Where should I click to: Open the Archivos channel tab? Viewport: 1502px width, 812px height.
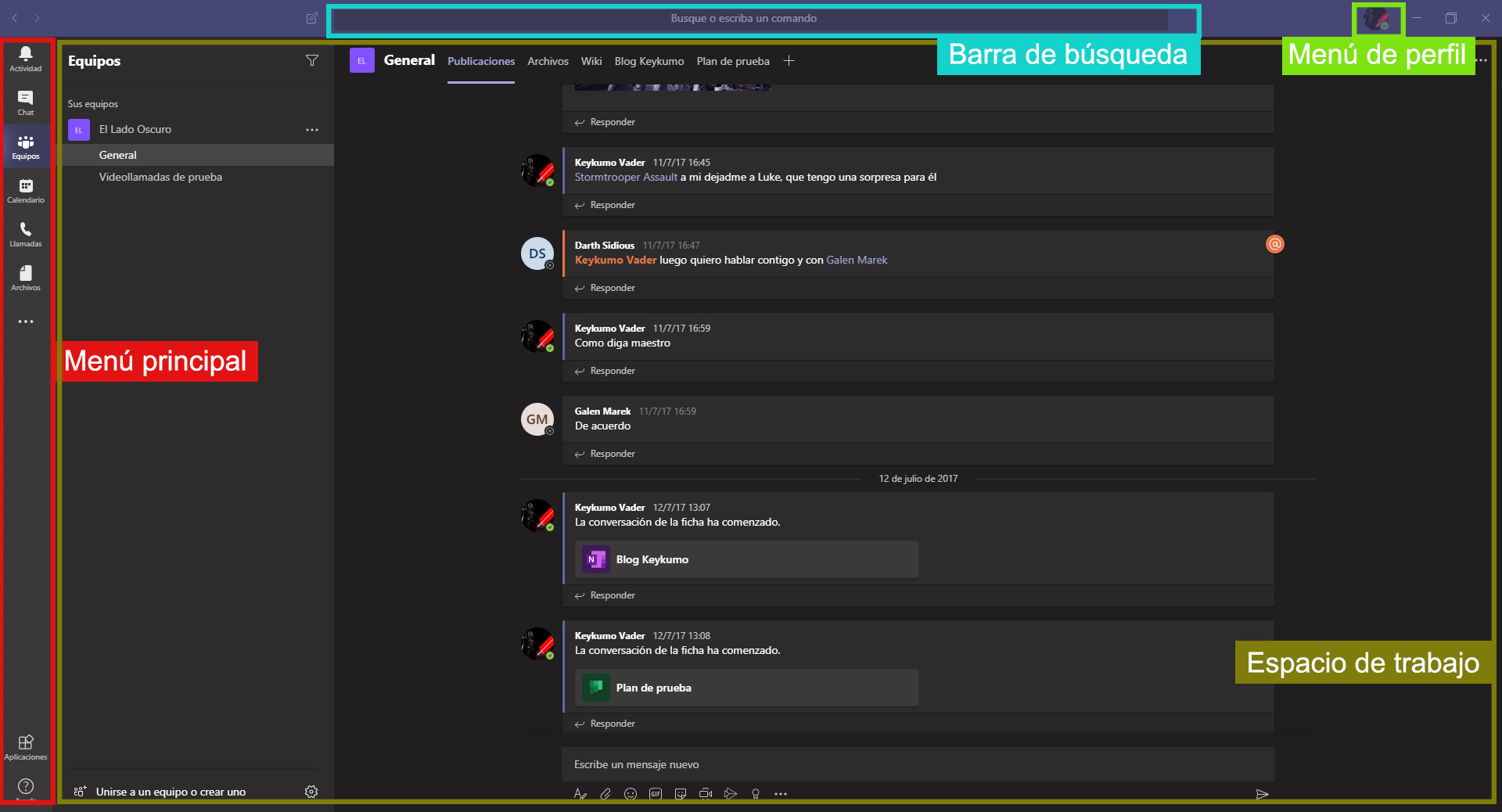tap(548, 61)
